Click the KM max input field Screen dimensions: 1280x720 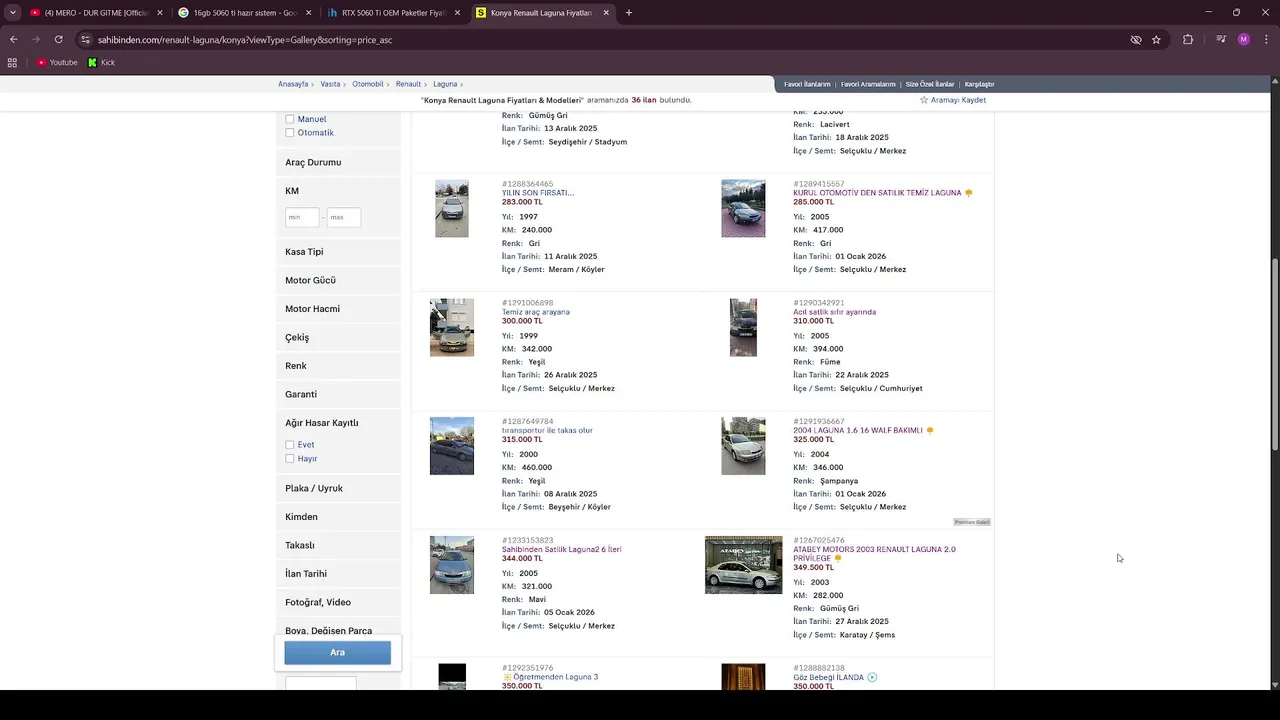(x=344, y=217)
